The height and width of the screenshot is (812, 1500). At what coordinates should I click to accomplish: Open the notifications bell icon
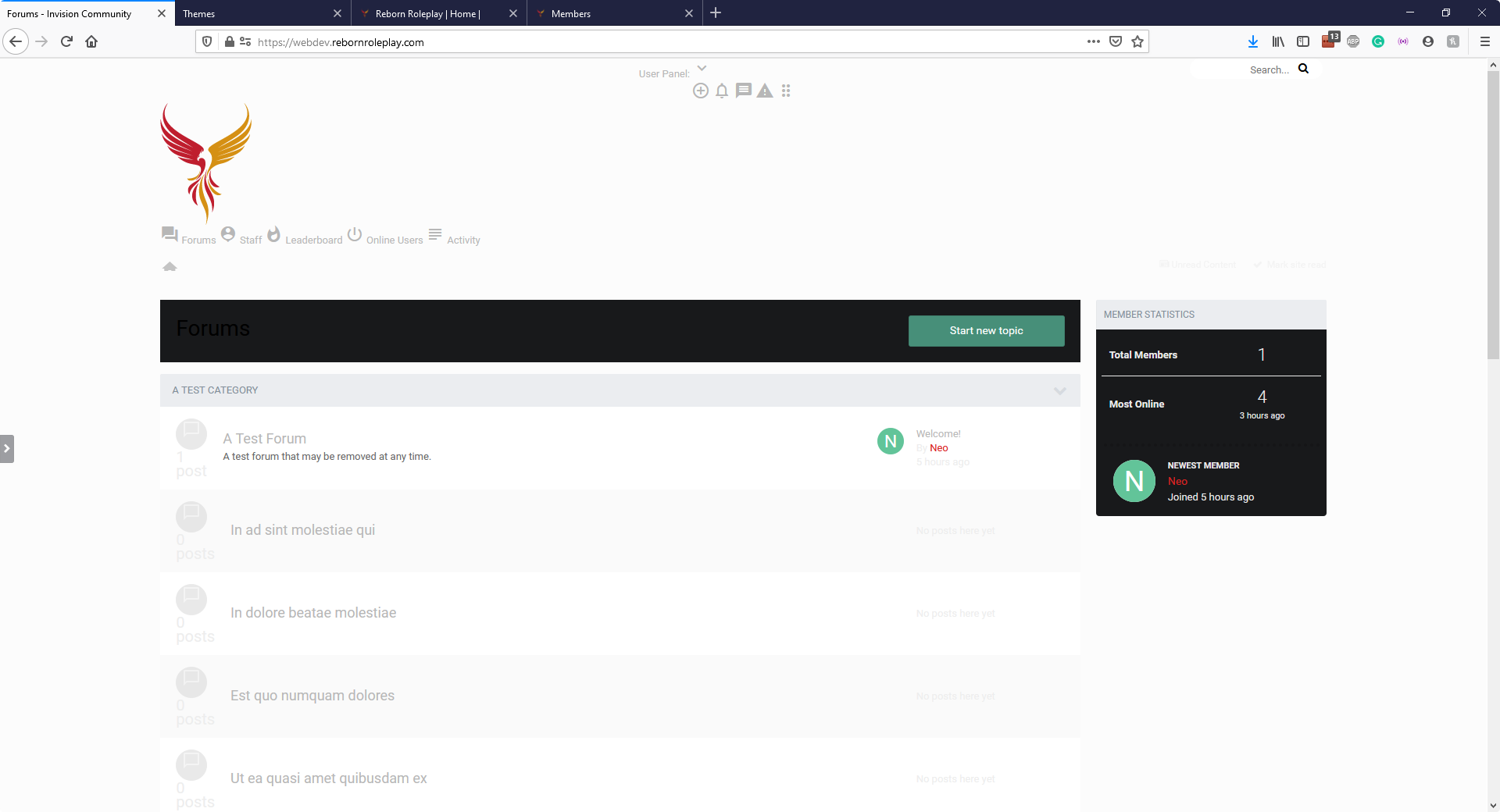tap(722, 91)
